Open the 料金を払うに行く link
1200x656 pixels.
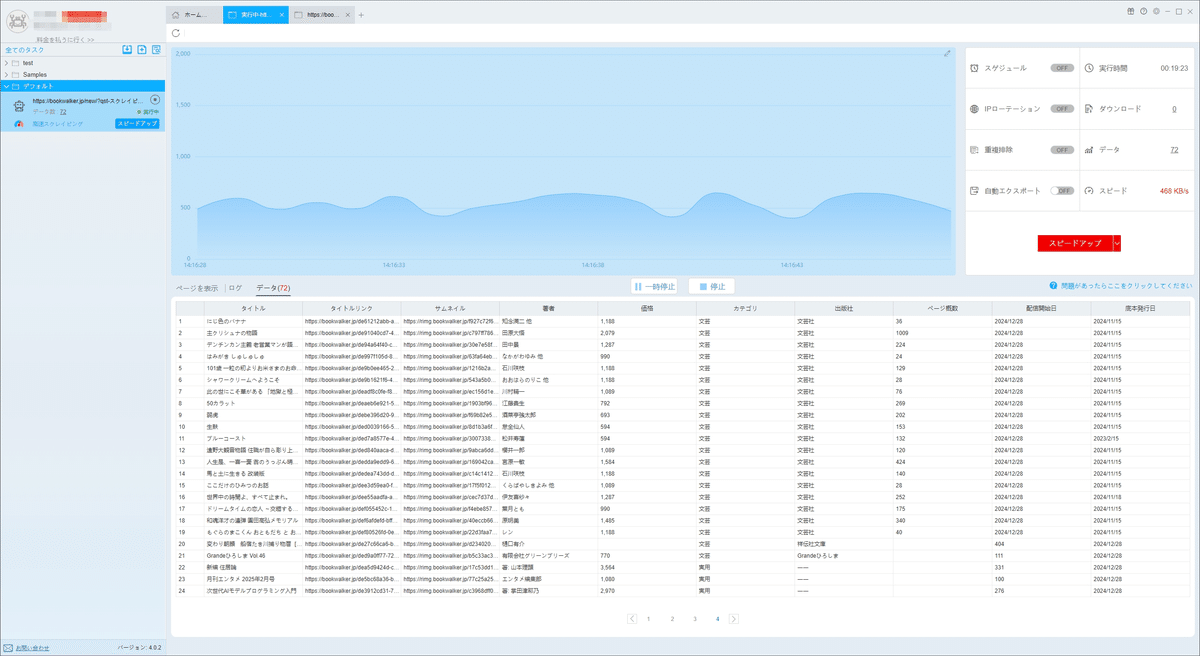64,39
